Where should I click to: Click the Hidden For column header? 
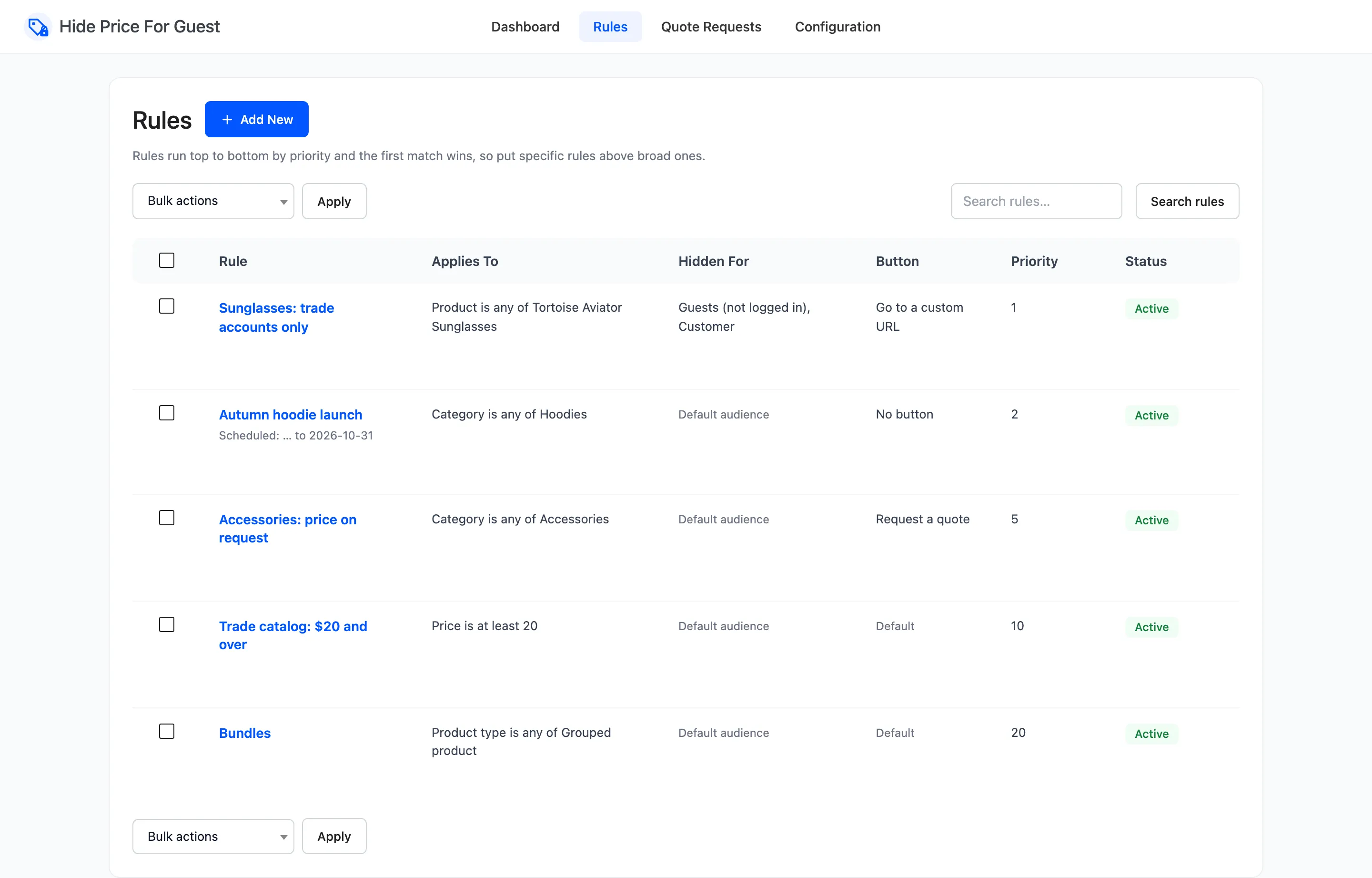(x=713, y=261)
